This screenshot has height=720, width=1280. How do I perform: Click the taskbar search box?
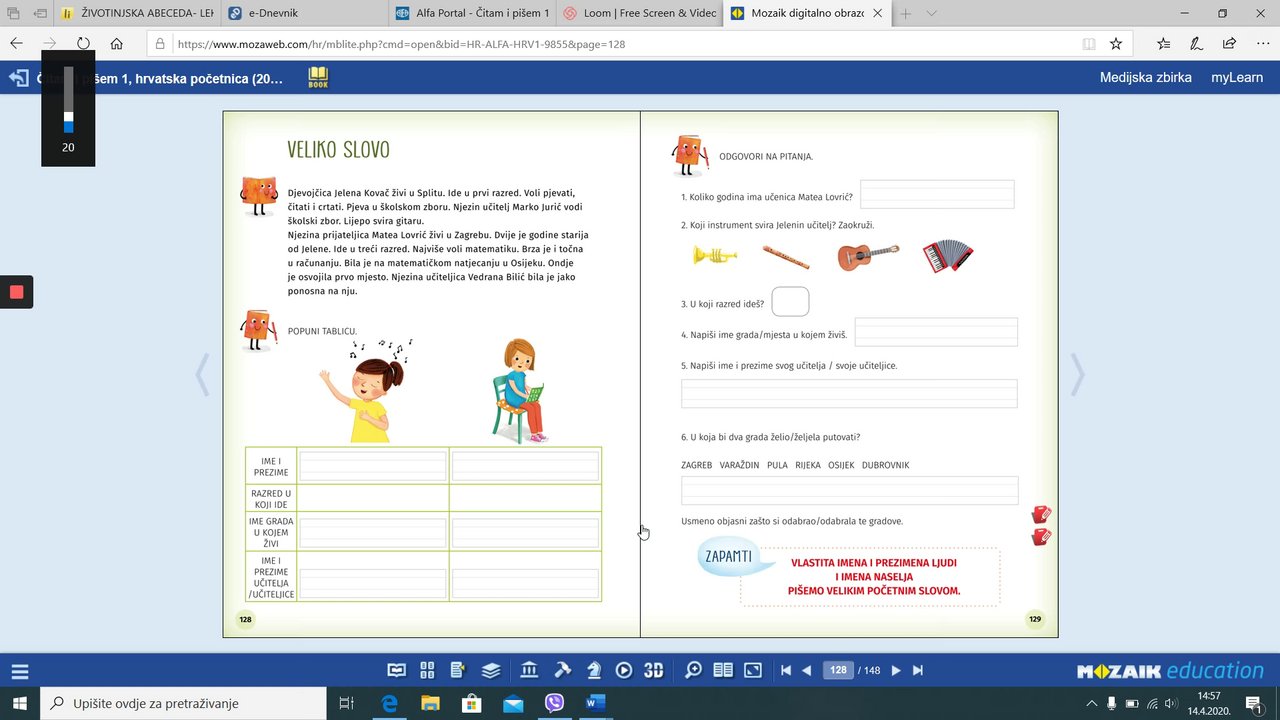(x=183, y=703)
